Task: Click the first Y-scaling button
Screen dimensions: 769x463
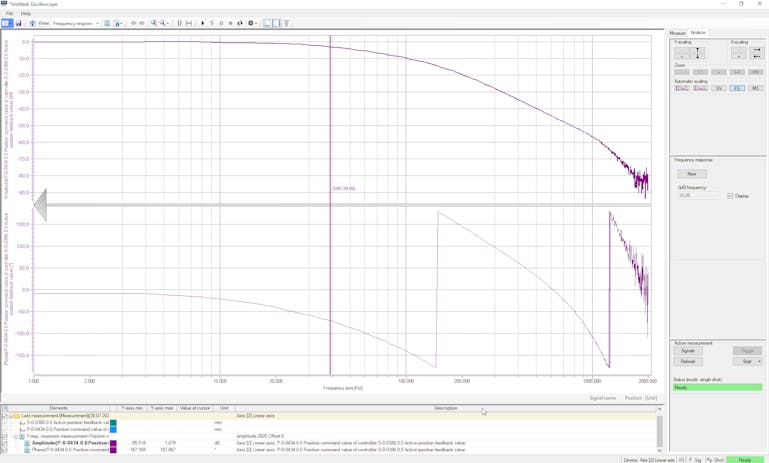Action: (x=682, y=53)
